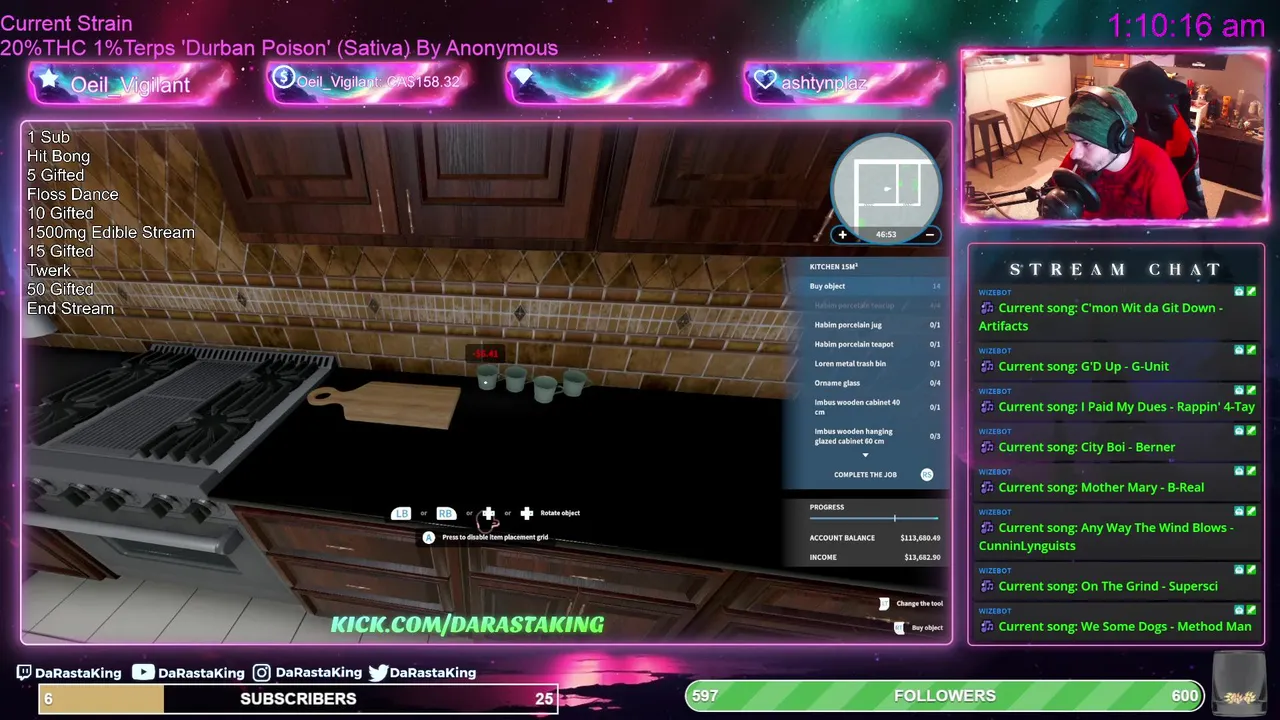Select Imbus wooden hanging glazed cabinet row
The height and width of the screenshot is (720, 1280).
click(x=877, y=436)
